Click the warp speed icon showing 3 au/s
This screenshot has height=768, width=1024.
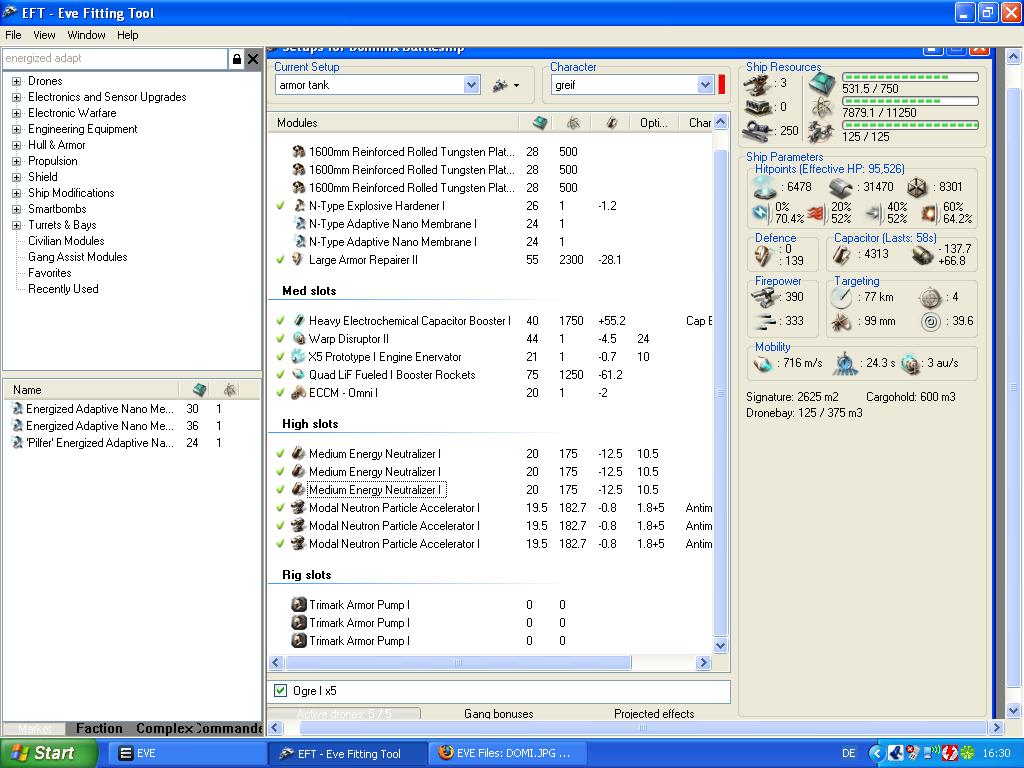(x=910, y=364)
